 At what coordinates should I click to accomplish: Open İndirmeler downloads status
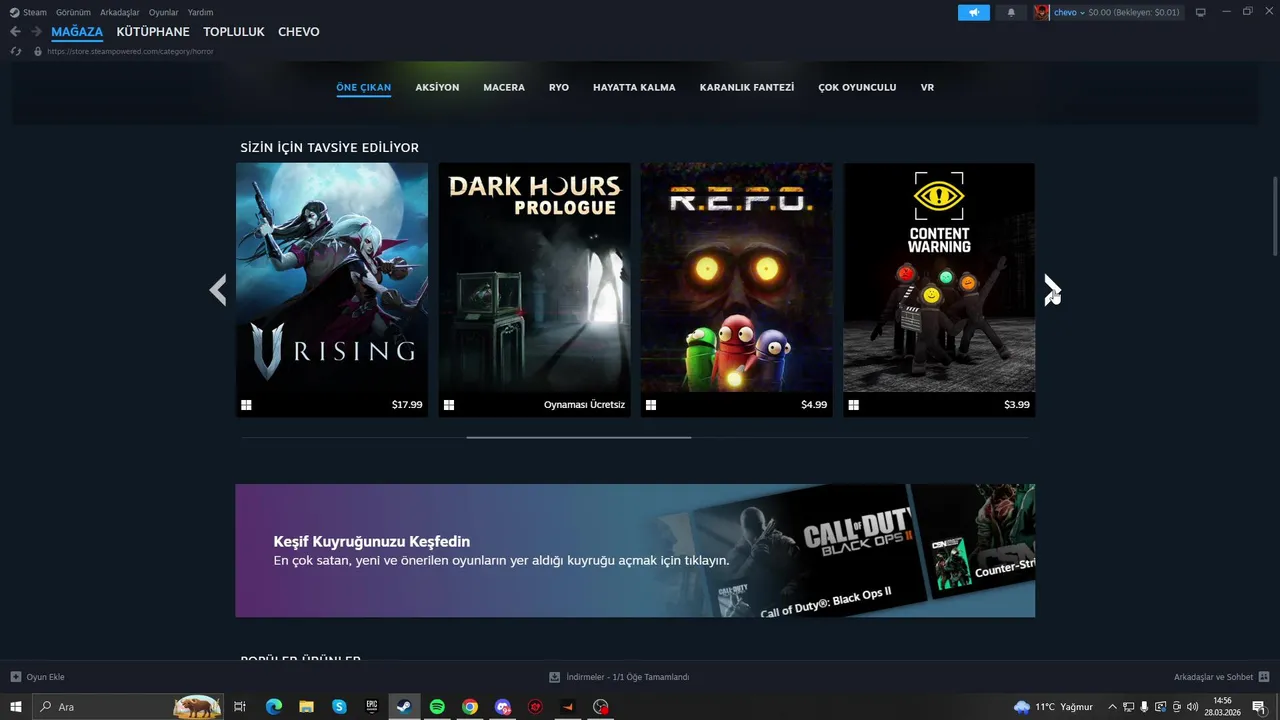pyautogui.click(x=619, y=677)
